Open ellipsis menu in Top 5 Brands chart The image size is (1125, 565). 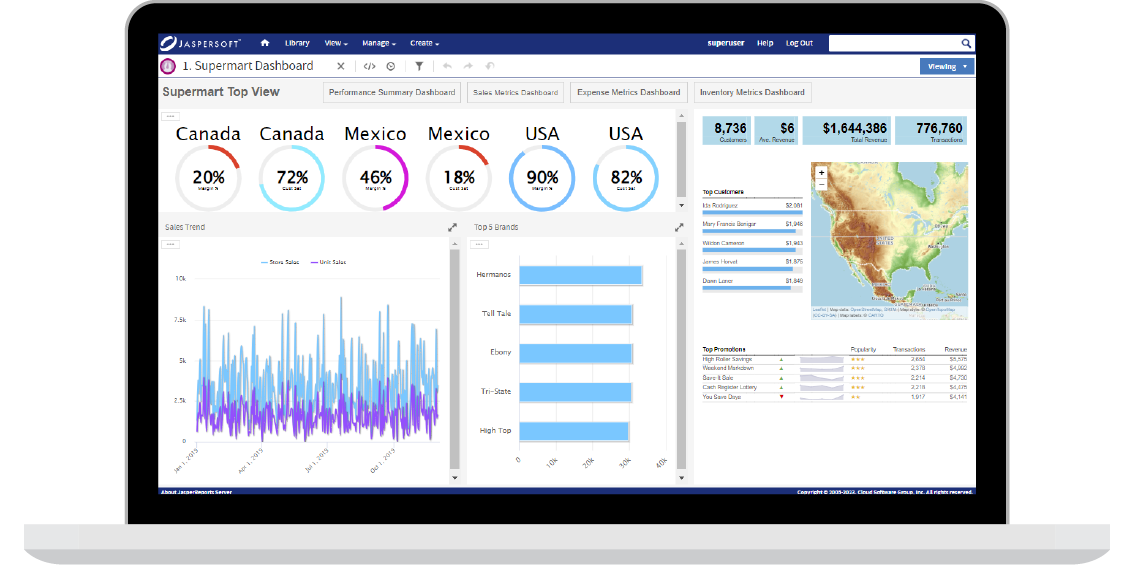(x=479, y=245)
